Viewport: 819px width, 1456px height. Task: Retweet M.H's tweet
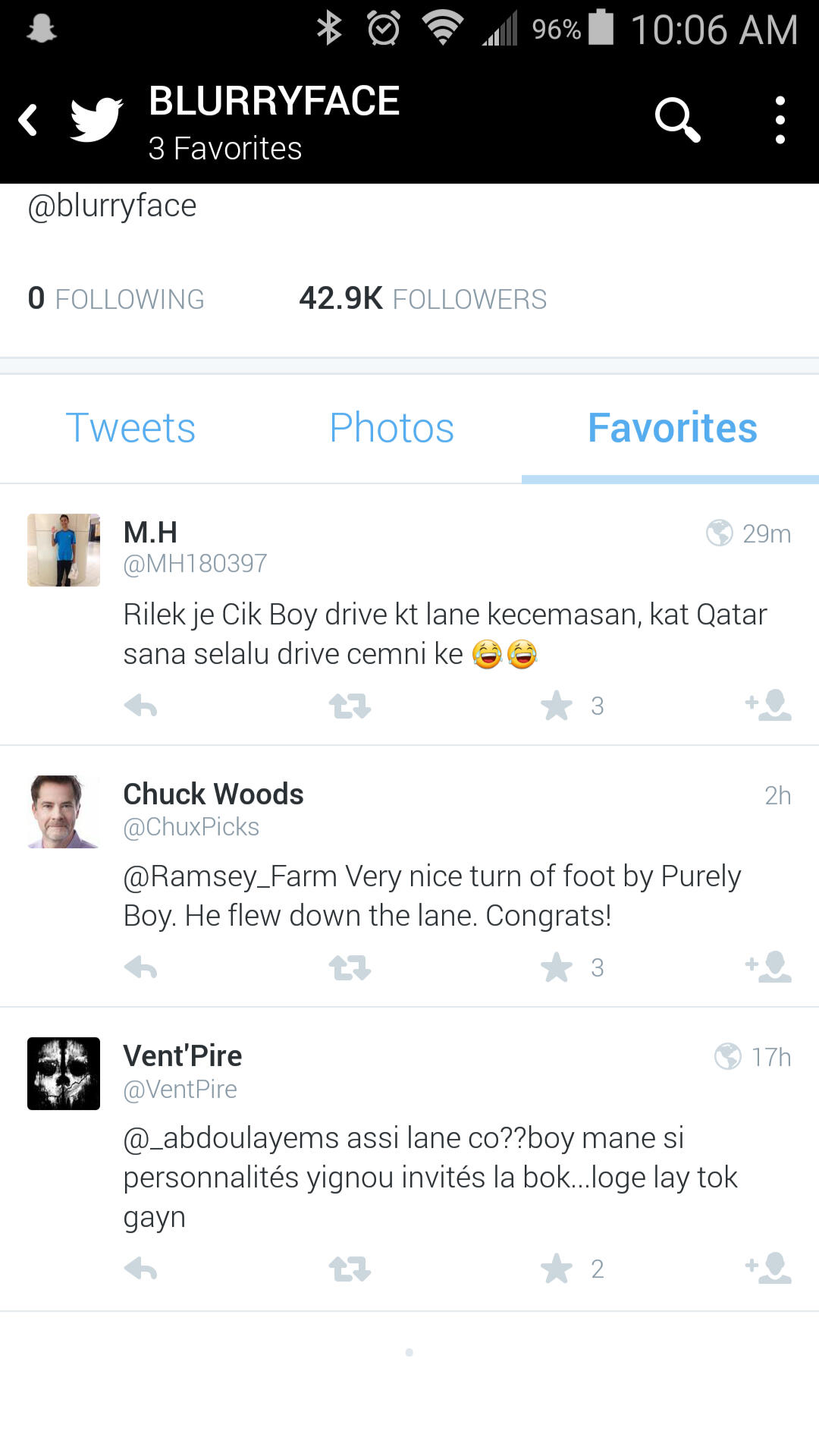coord(350,706)
